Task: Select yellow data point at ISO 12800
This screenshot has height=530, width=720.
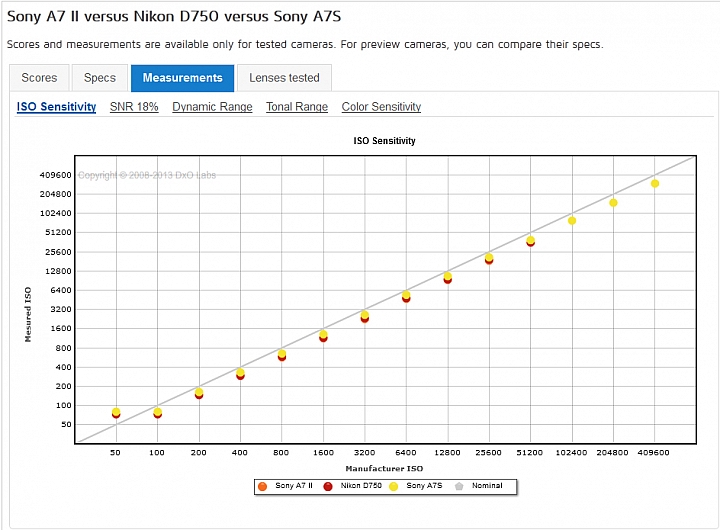Action: click(448, 276)
